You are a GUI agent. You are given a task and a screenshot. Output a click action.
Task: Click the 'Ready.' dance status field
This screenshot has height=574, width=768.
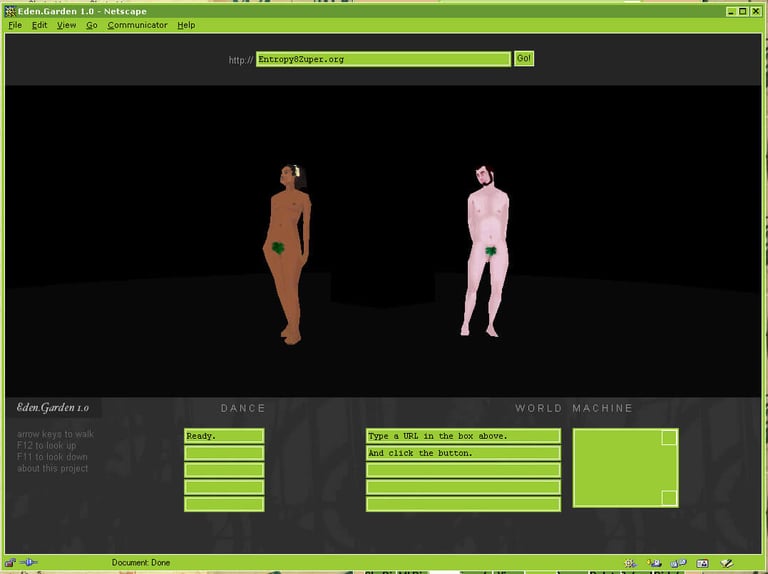[224, 436]
